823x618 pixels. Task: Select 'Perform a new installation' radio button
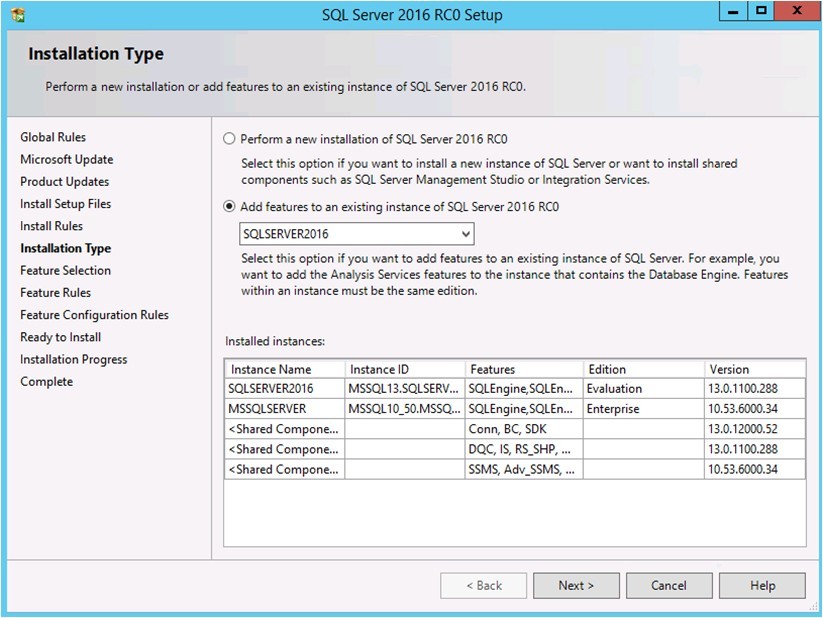[229, 139]
